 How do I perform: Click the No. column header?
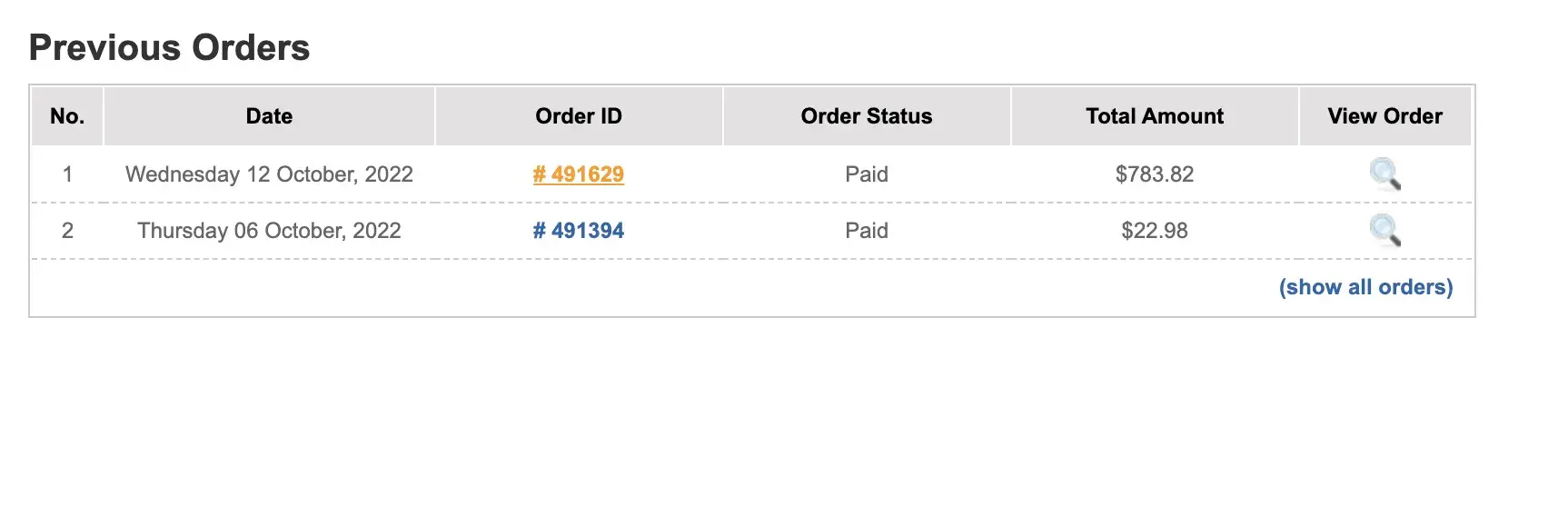click(x=67, y=116)
